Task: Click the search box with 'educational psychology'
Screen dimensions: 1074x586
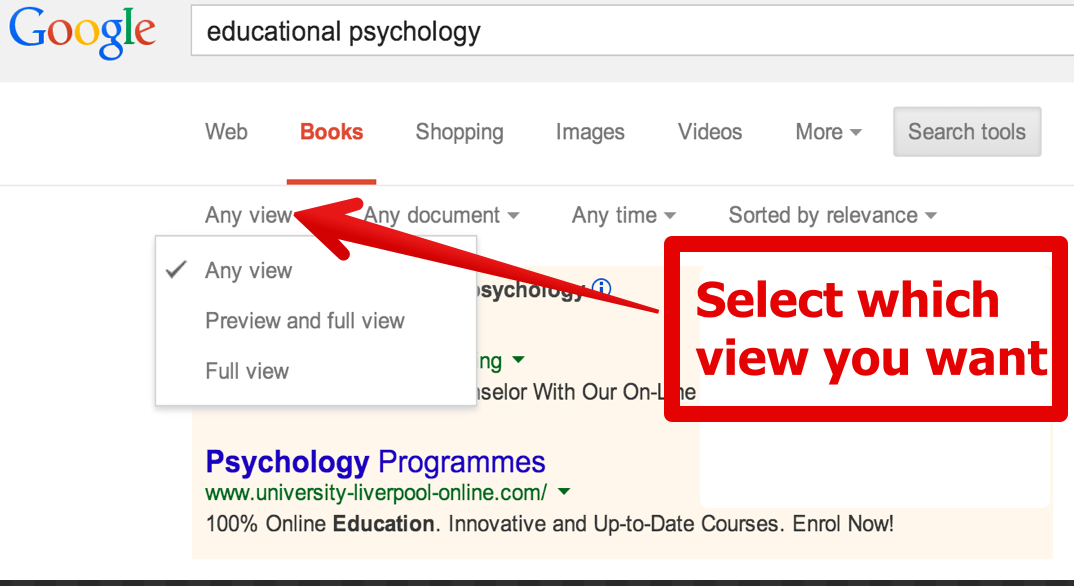Action: click(632, 31)
